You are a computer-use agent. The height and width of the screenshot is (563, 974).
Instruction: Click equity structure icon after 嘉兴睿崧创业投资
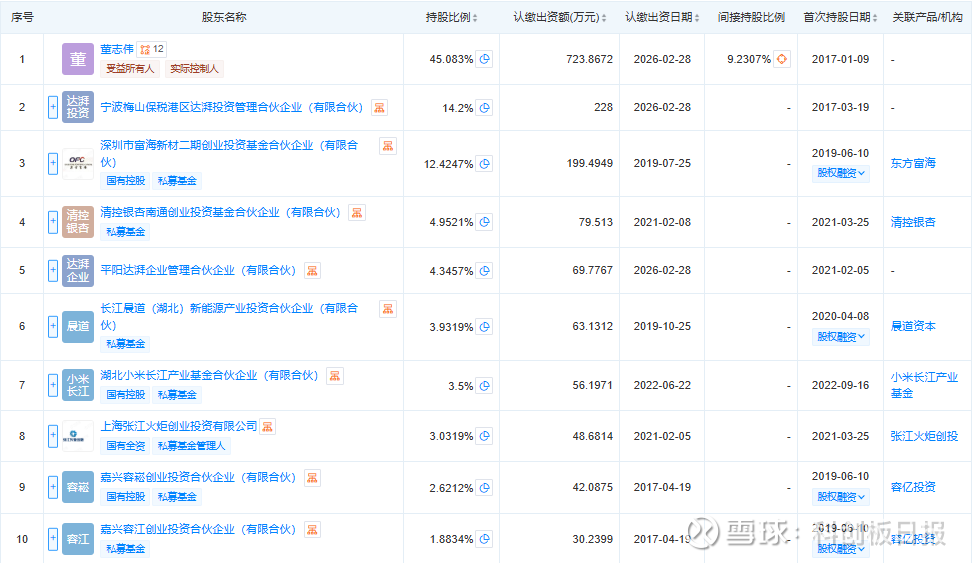tap(312, 478)
